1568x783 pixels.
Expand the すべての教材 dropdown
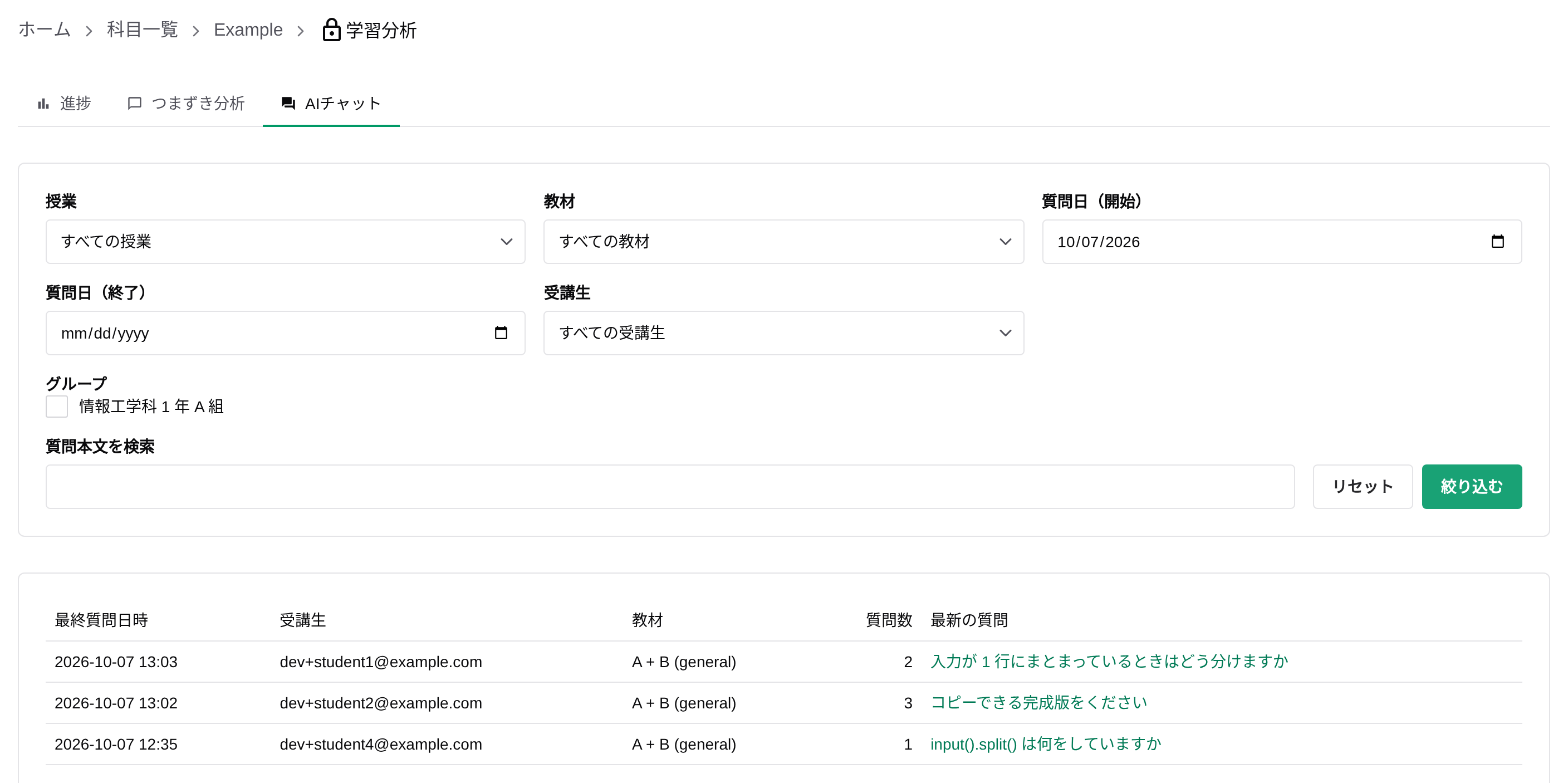pos(783,242)
